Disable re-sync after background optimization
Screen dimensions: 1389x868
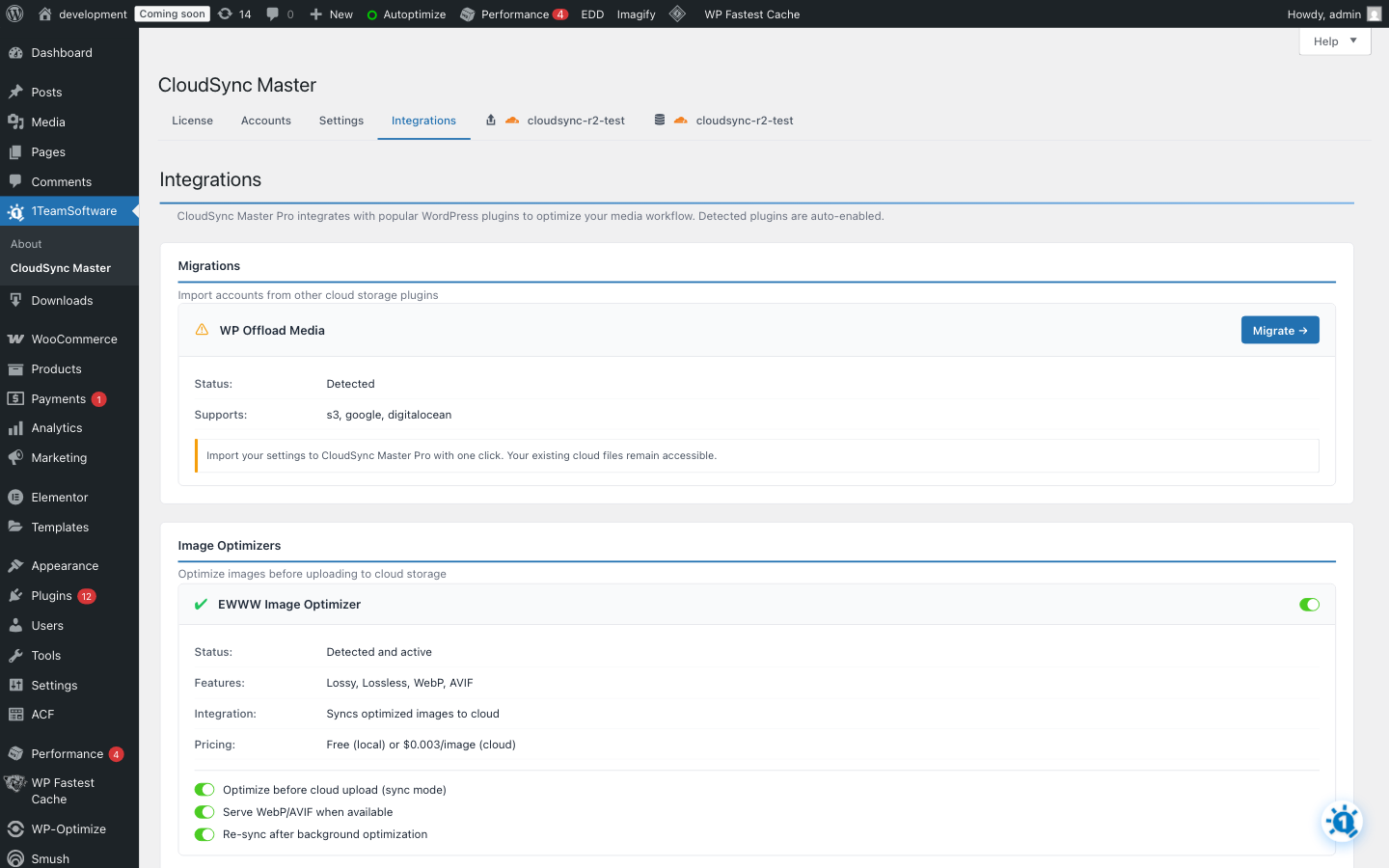[204, 834]
